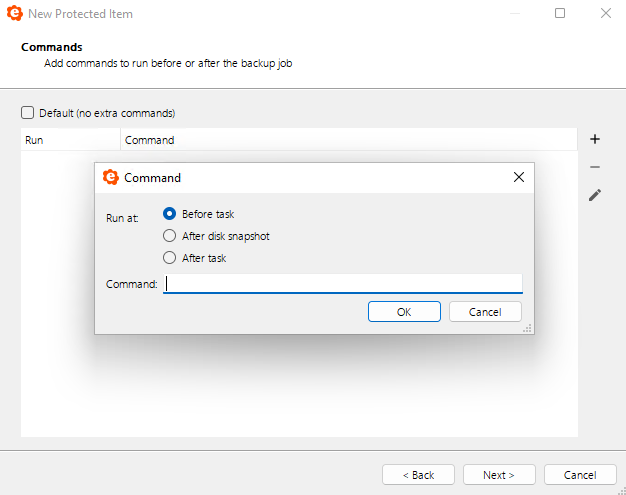Viewport: 626px width, 495px height.
Task: Click the Command column header
Action: pos(349,140)
